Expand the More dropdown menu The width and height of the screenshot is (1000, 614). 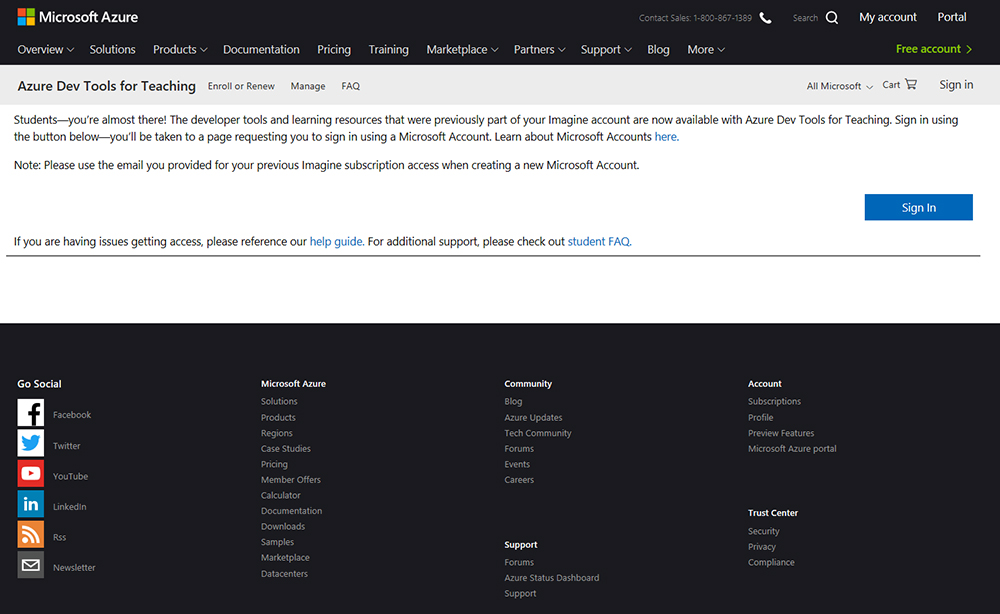(x=706, y=50)
